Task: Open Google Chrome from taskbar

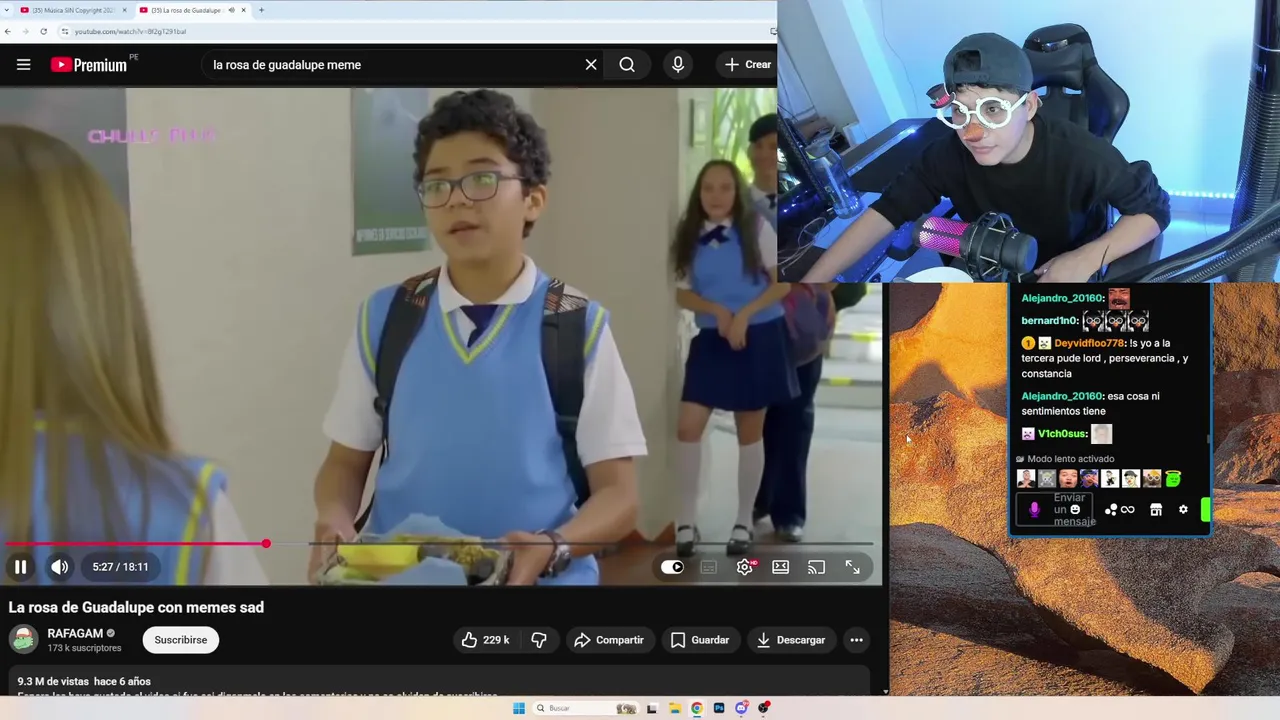Action: (697, 708)
